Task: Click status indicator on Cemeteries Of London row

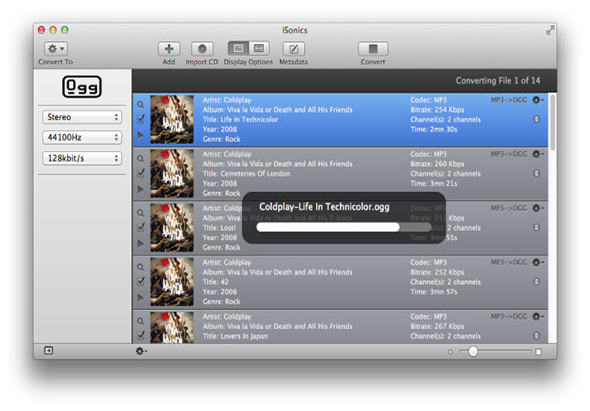Action: coord(537,173)
